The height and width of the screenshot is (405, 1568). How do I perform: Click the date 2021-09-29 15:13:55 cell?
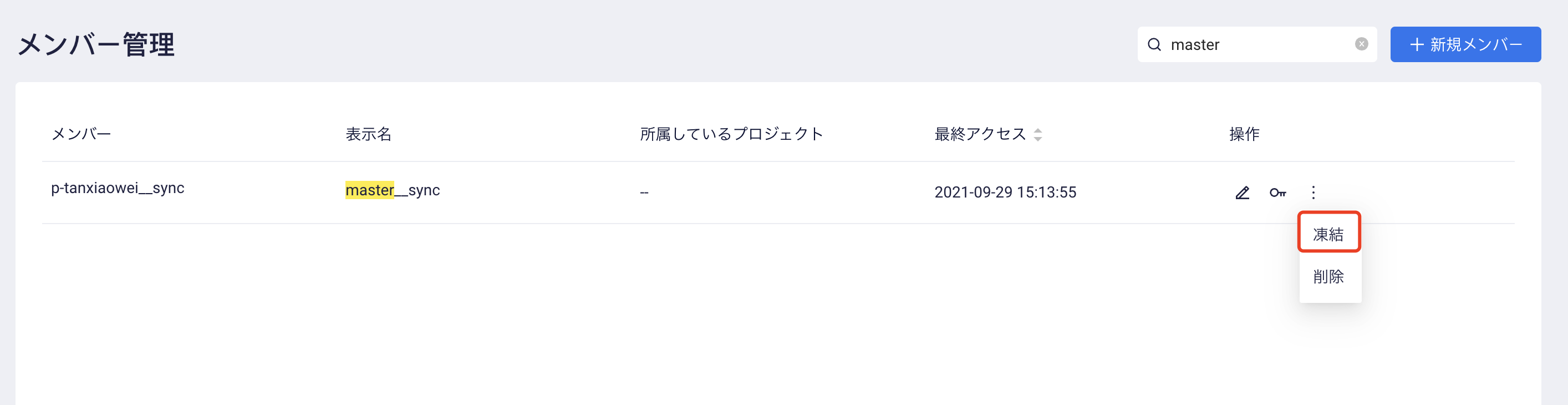[x=1005, y=193]
